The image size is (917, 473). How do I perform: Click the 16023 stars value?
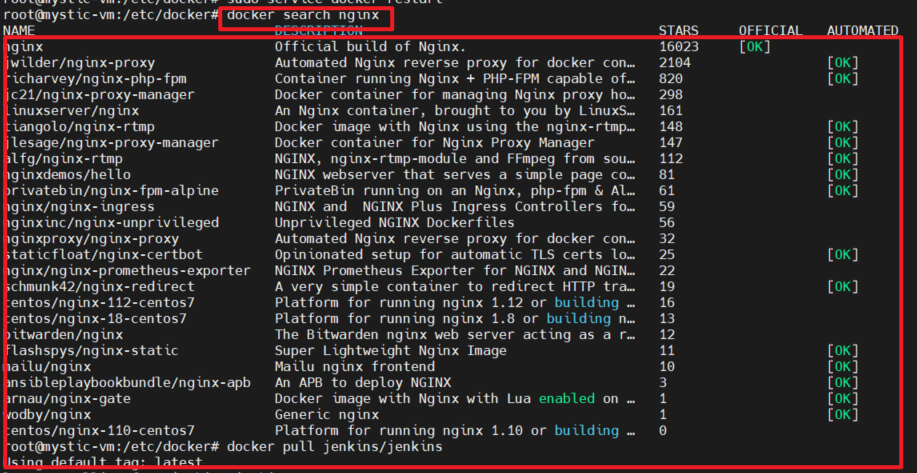(x=678, y=47)
